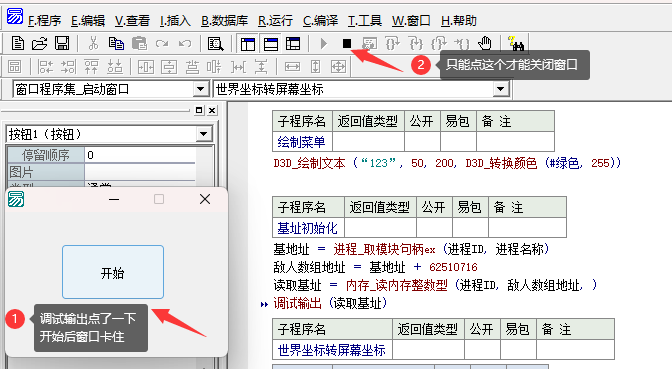This screenshot has height=369, width=672.
Task: Open the W.窗口 menu
Action: (x=411, y=21)
